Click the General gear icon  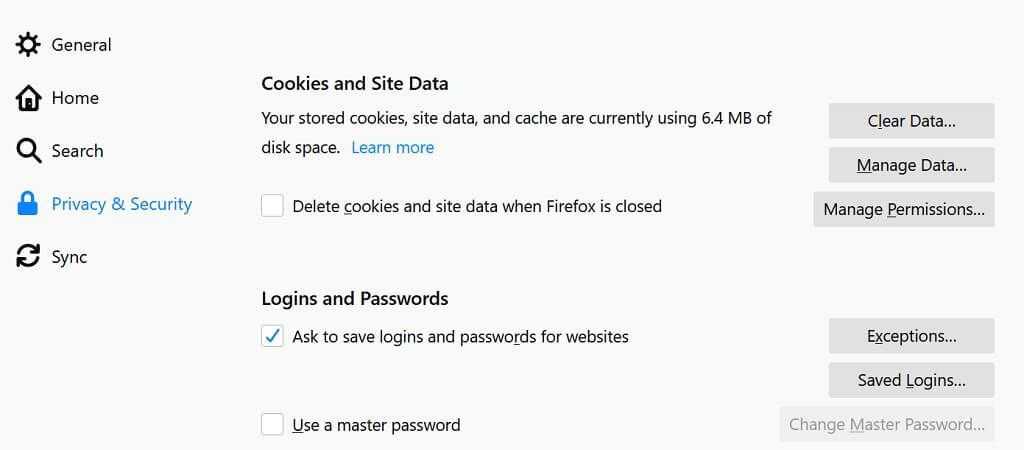(28, 45)
